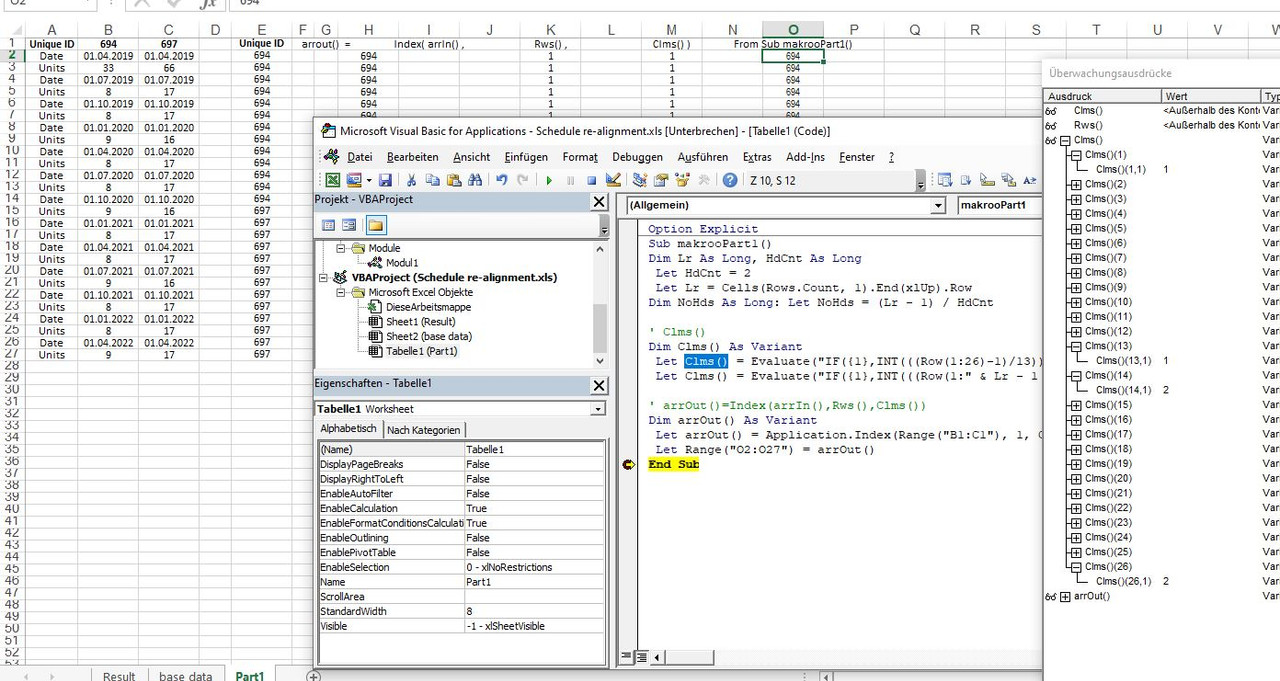Screen dimensions: 1280x681
Task: Switch to Procedure View at code window bottom
Action: point(627,657)
